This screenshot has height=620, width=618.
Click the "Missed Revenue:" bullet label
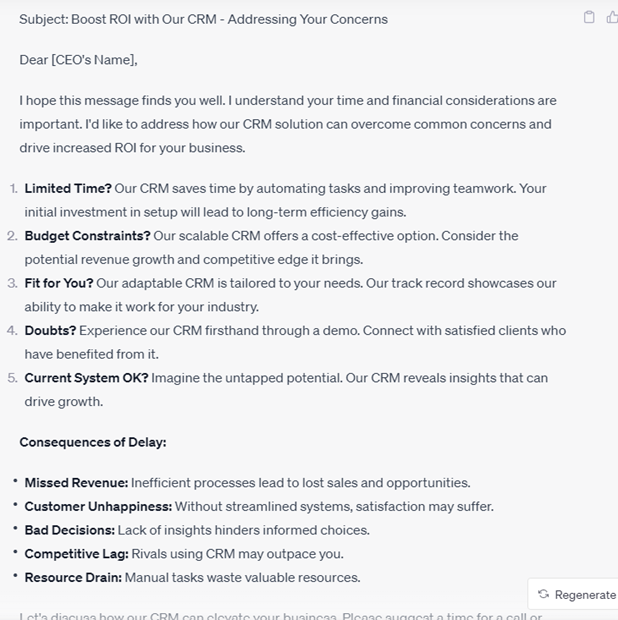[76, 483]
